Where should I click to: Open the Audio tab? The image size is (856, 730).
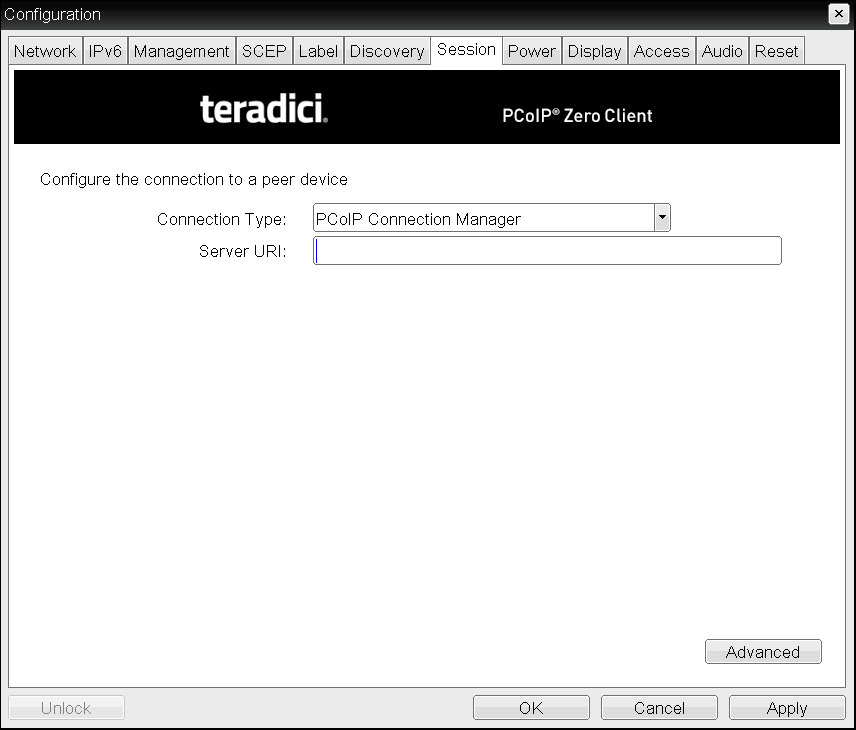coord(722,51)
